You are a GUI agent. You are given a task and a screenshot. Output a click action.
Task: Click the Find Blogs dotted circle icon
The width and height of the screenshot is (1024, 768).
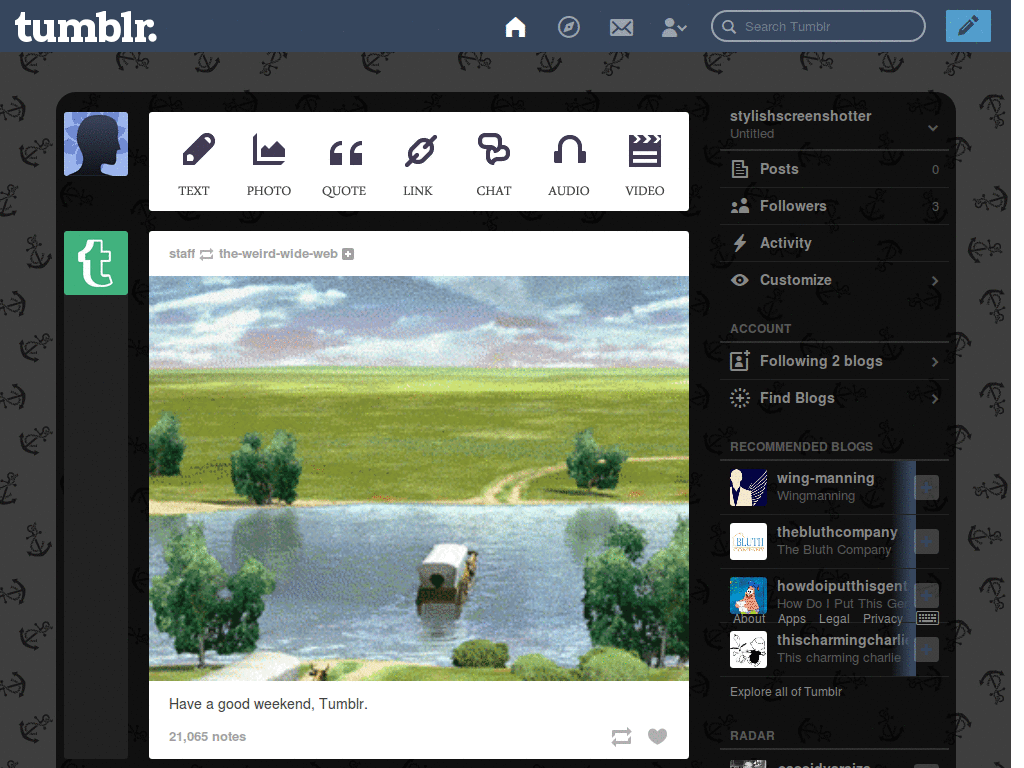tap(739, 398)
